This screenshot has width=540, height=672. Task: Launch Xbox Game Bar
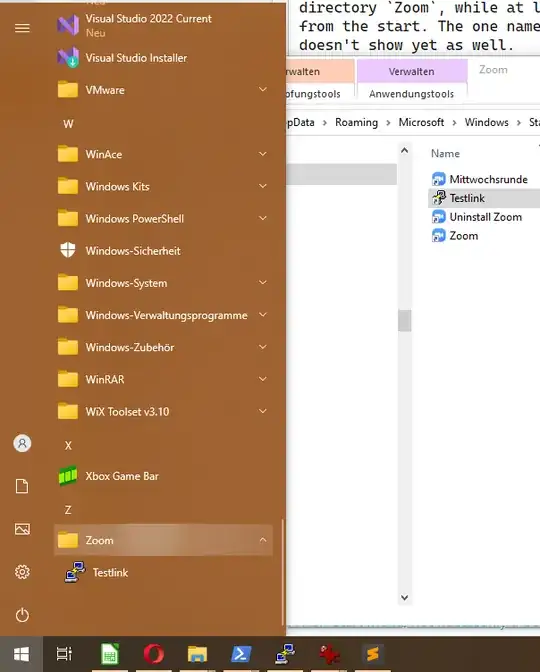pos(163,476)
